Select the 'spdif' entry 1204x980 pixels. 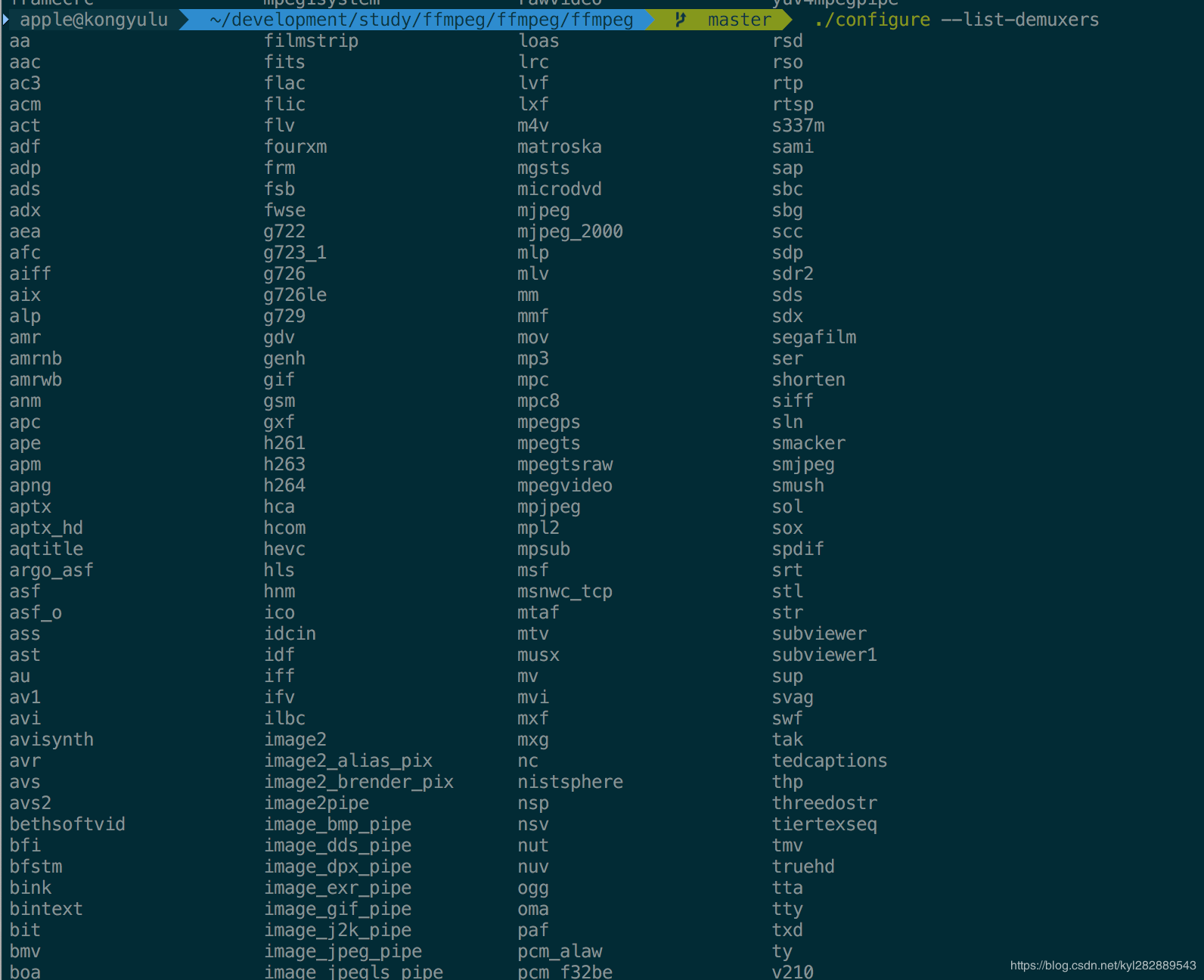tap(799, 549)
